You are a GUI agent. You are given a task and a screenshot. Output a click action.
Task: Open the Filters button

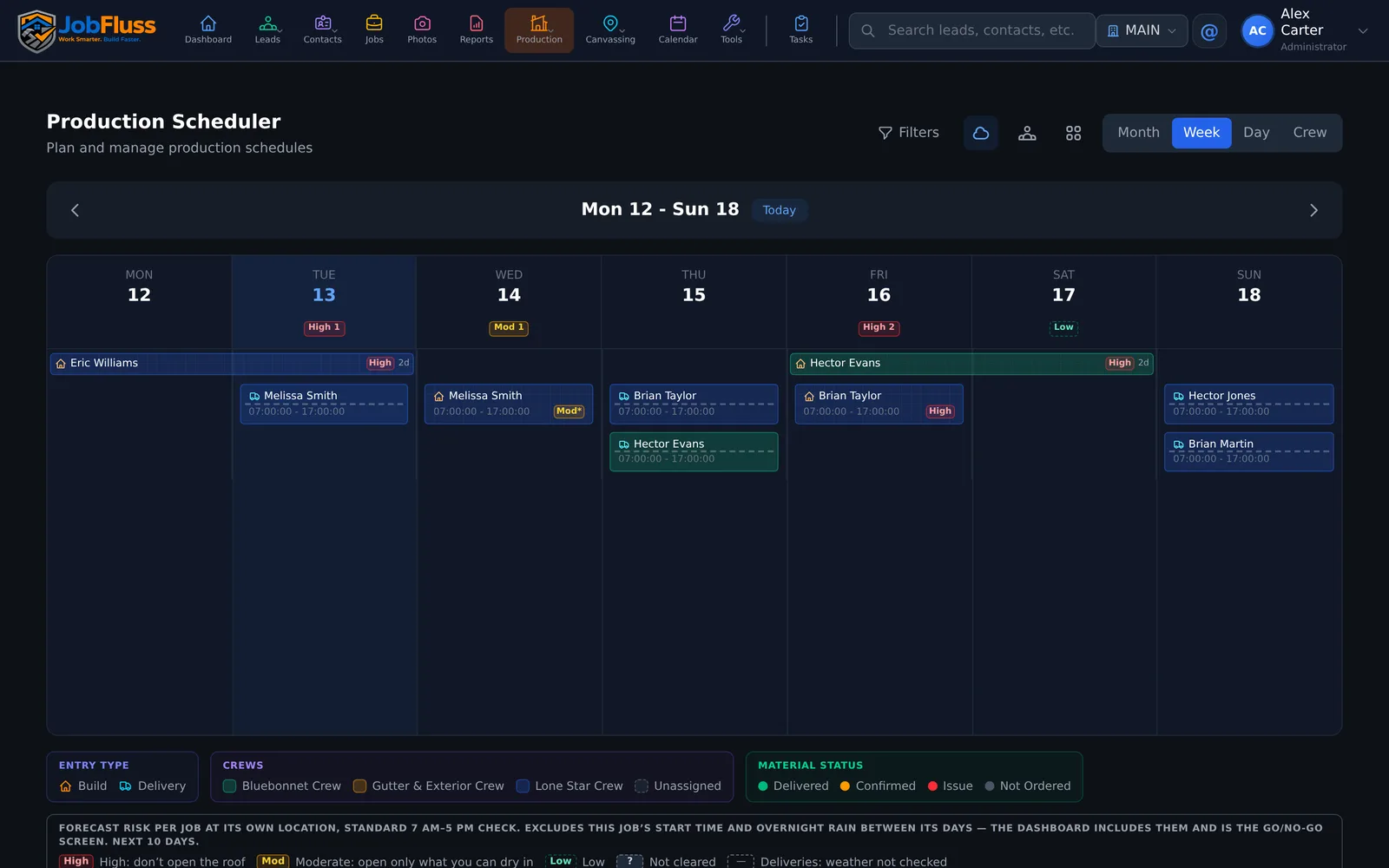(x=909, y=133)
